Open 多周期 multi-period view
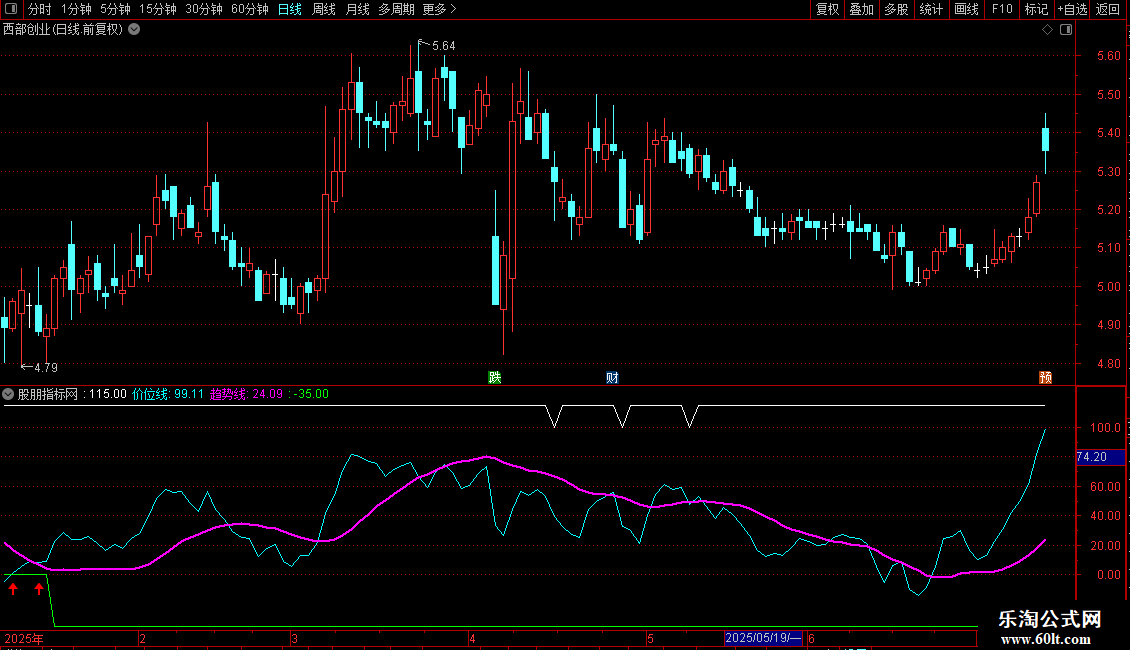1130x650 pixels. coord(396,9)
